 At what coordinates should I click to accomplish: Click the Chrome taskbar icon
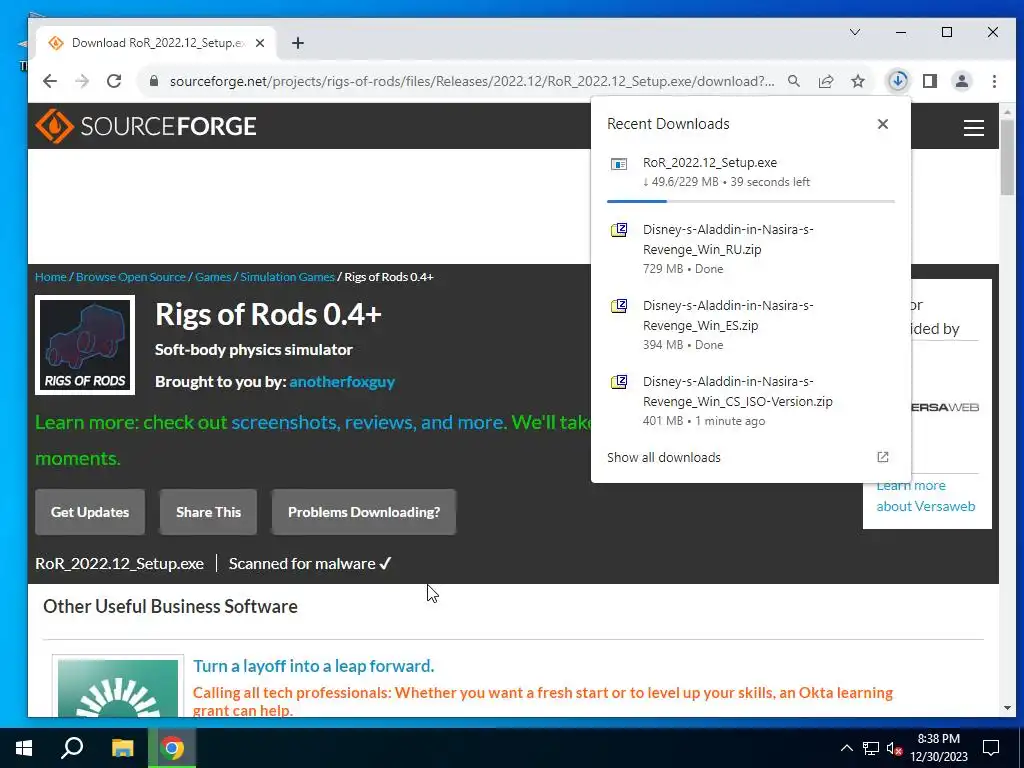172,748
